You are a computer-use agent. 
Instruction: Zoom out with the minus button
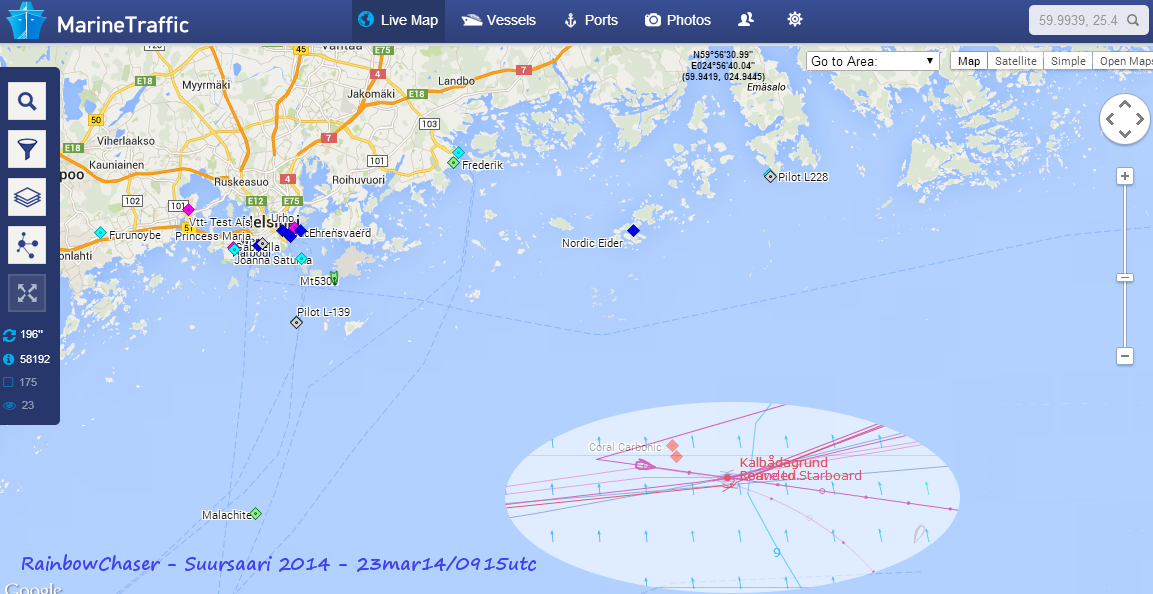1124,357
